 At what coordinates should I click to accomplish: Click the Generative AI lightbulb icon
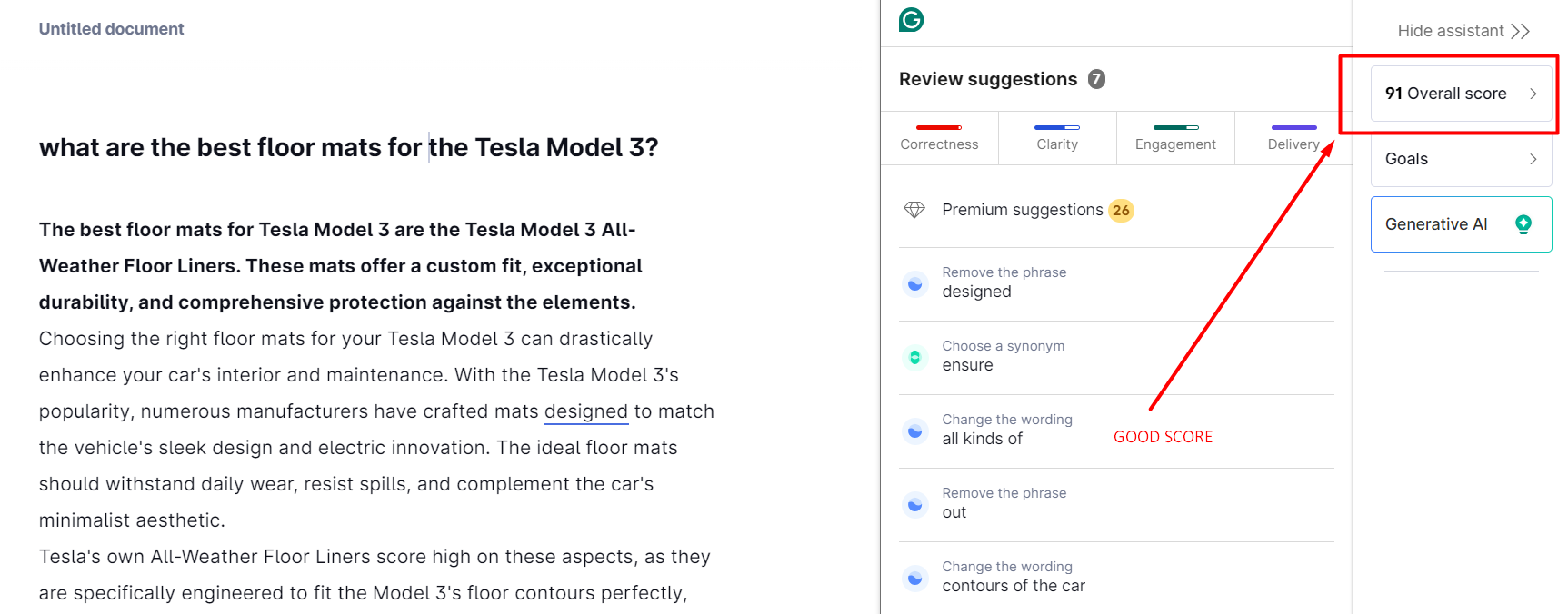click(1523, 224)
